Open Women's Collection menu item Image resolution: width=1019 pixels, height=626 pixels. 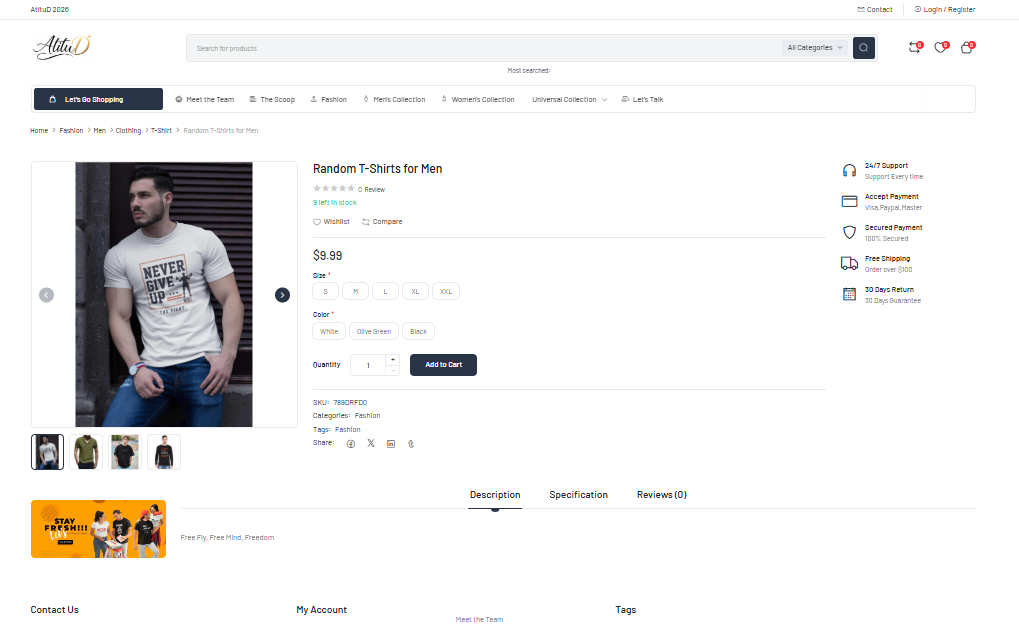478,99
